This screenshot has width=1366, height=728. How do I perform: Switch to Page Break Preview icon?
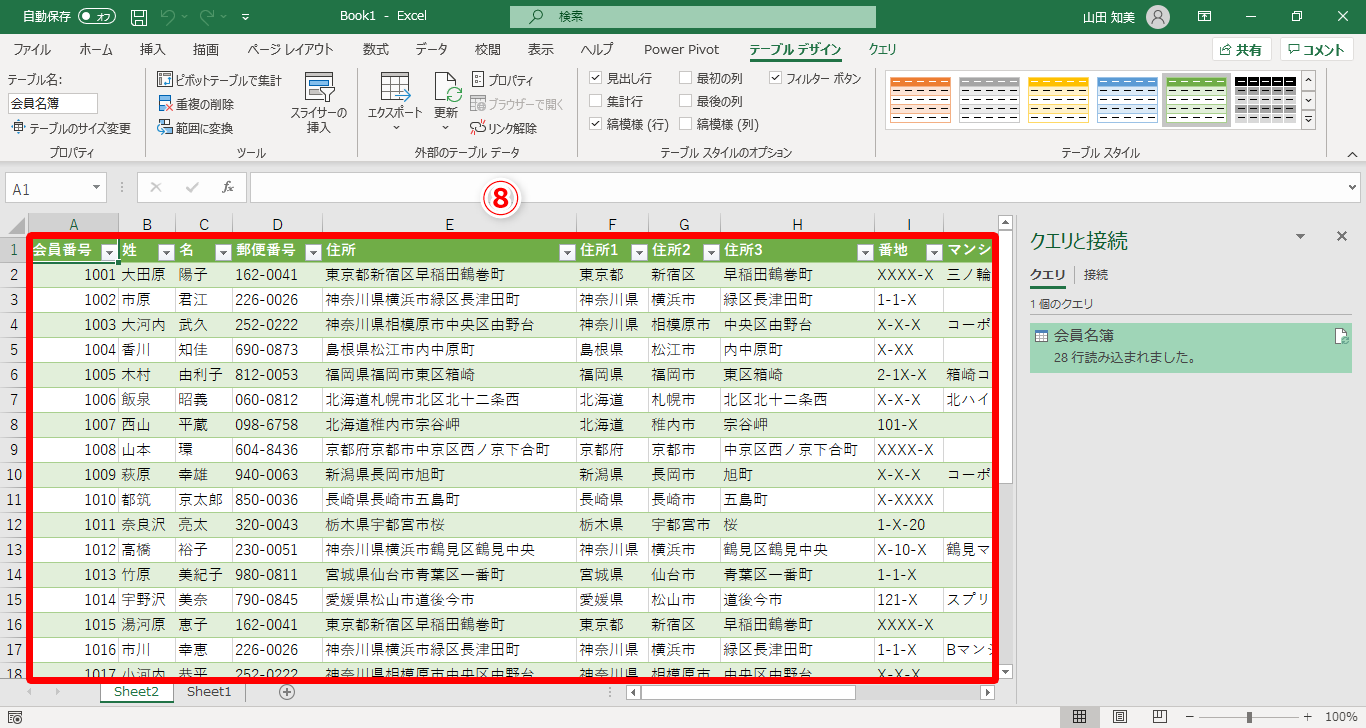click(1161, 716)
